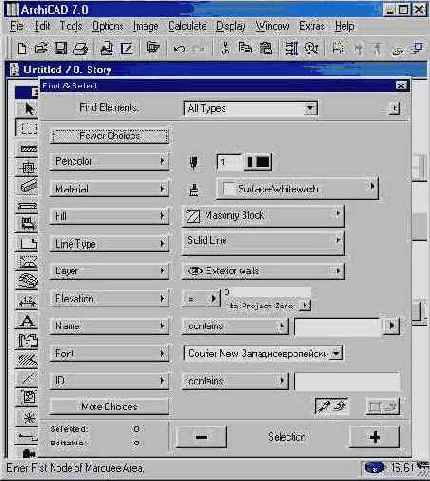
Task: Click the New document icon
Action: click(22, 49)
